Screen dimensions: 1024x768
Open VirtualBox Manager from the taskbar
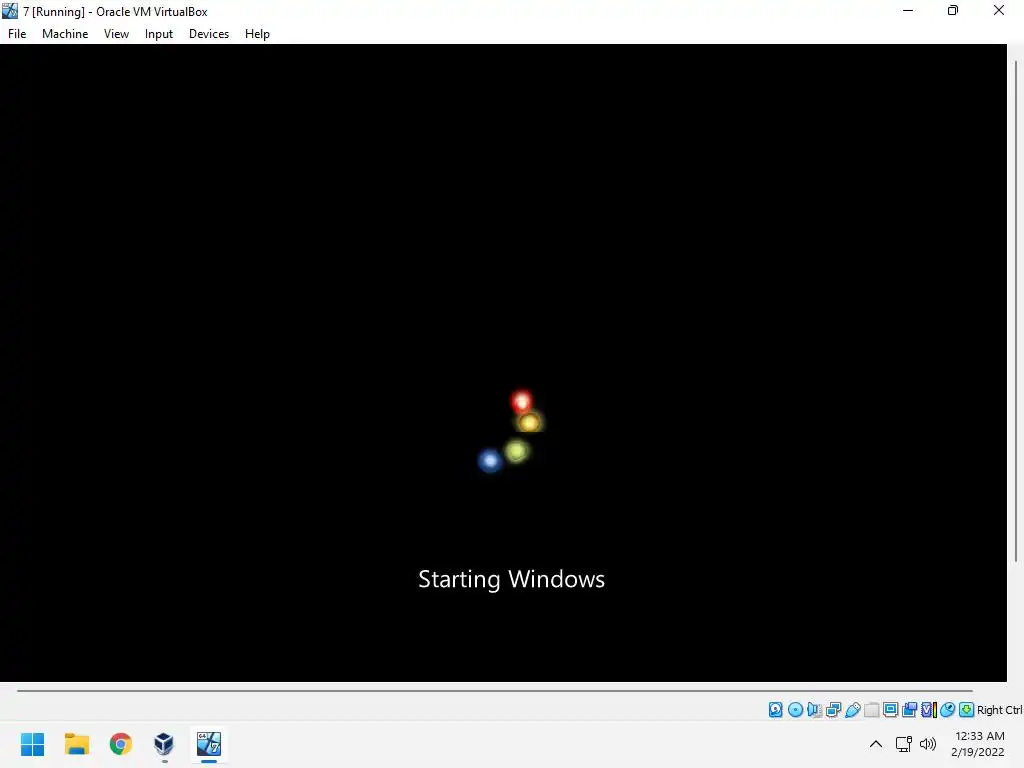point(164,744)
